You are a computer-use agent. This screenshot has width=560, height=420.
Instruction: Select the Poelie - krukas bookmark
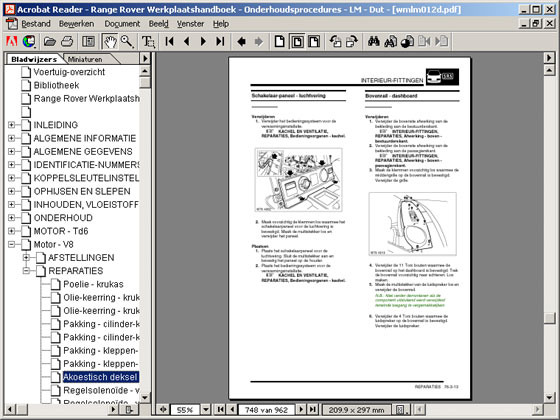tap(93, 284)
